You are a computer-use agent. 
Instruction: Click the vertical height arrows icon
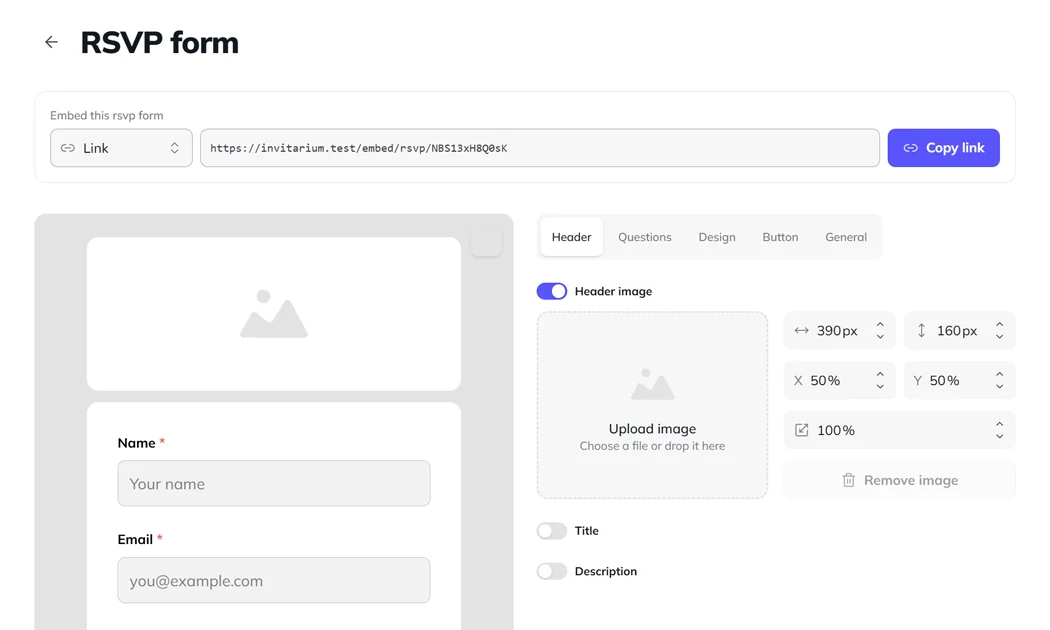tap(921, 330)
